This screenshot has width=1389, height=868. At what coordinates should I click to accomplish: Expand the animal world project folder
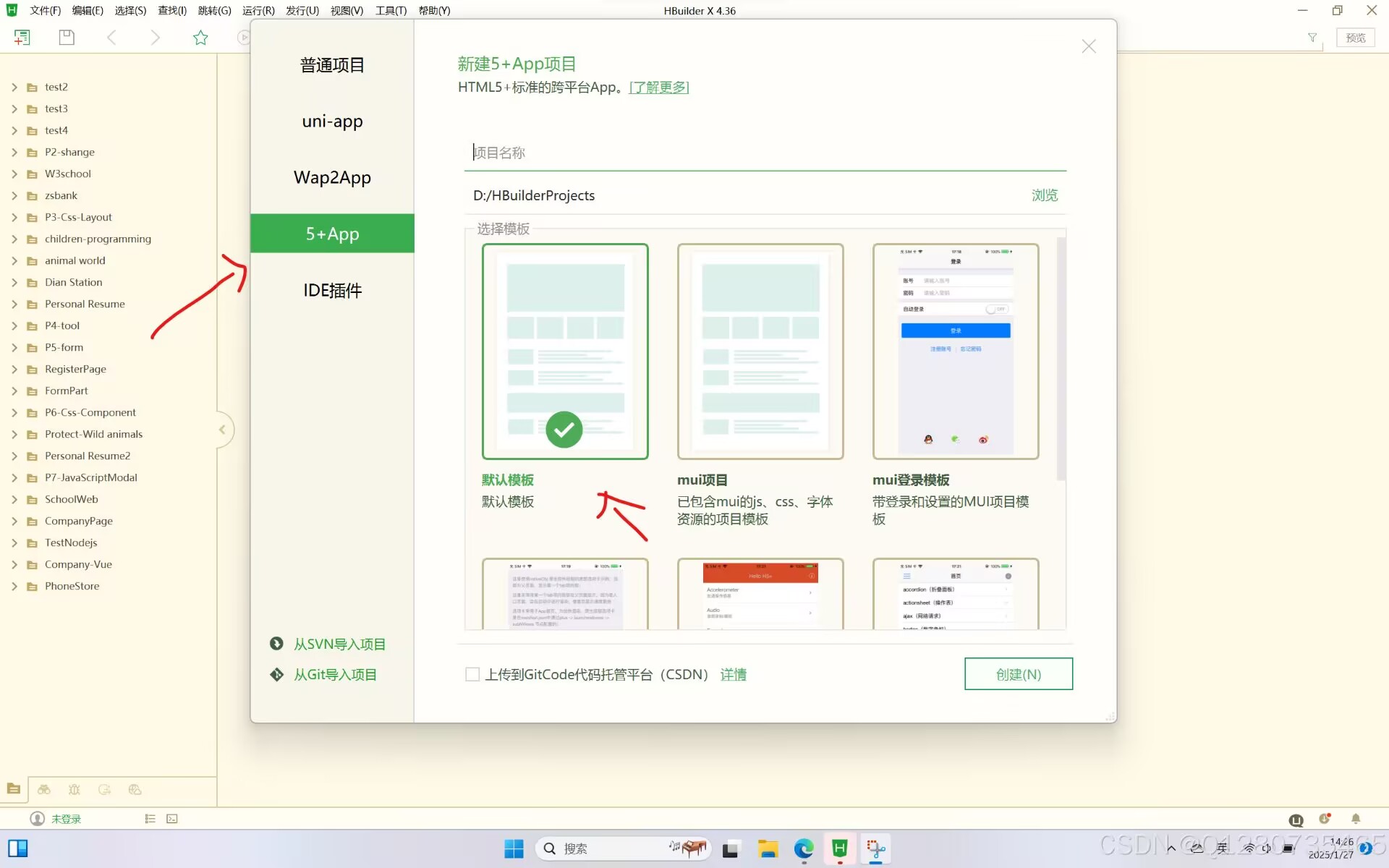coord(13,260)
